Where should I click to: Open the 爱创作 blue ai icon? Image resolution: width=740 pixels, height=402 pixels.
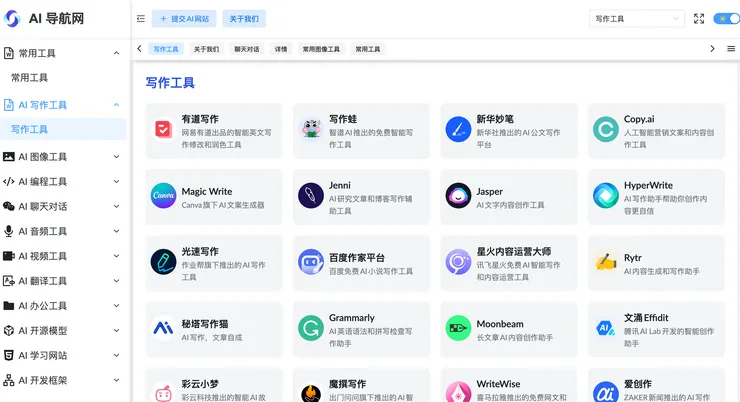coord(606,393)
